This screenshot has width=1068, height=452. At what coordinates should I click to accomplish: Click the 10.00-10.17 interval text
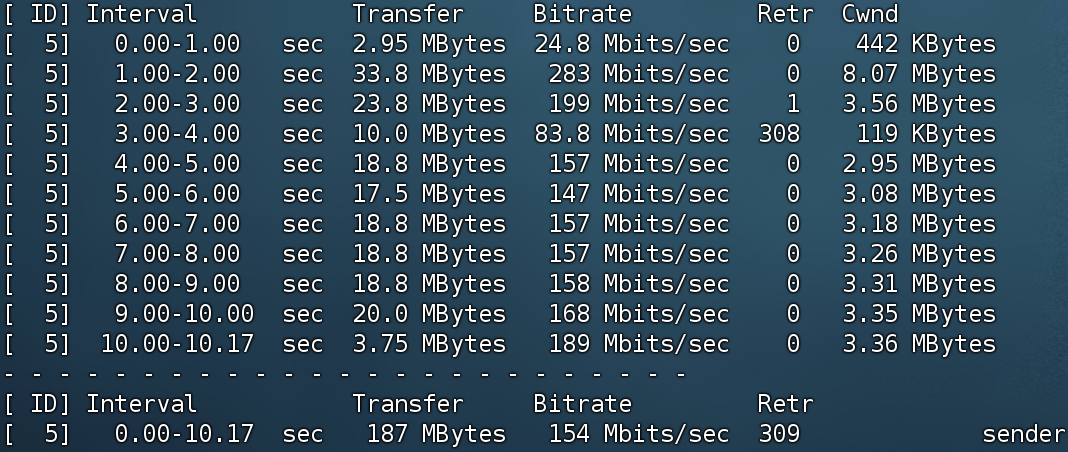click(177, 344)
